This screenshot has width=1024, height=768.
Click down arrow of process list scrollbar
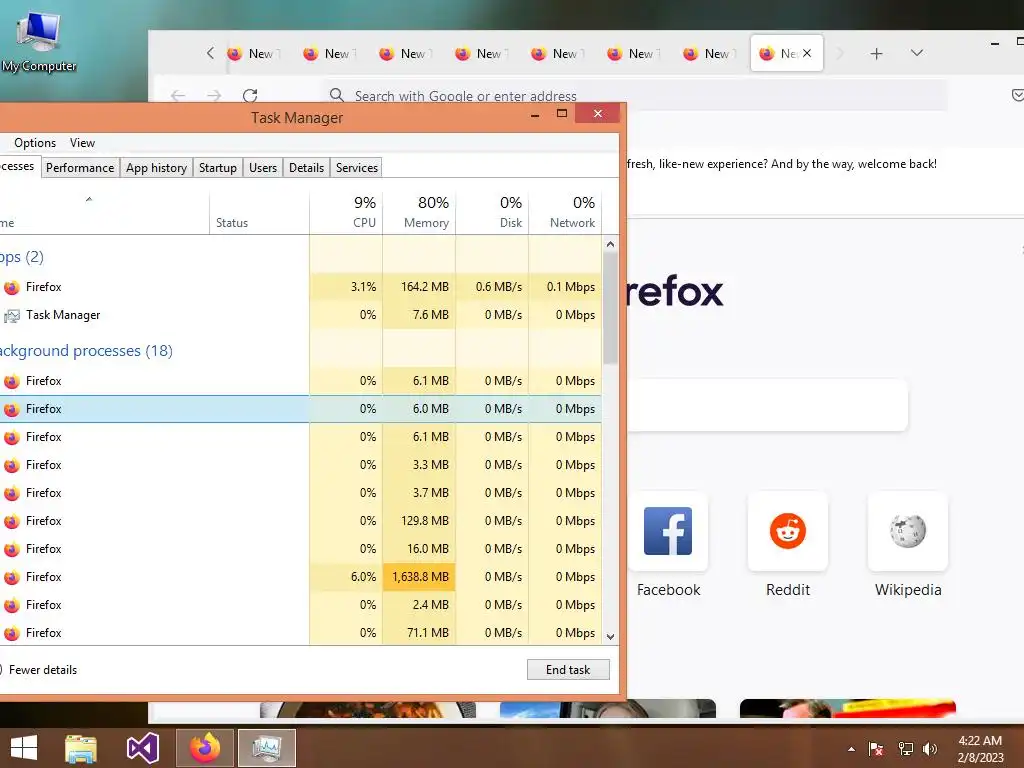[x=610, y=637]
